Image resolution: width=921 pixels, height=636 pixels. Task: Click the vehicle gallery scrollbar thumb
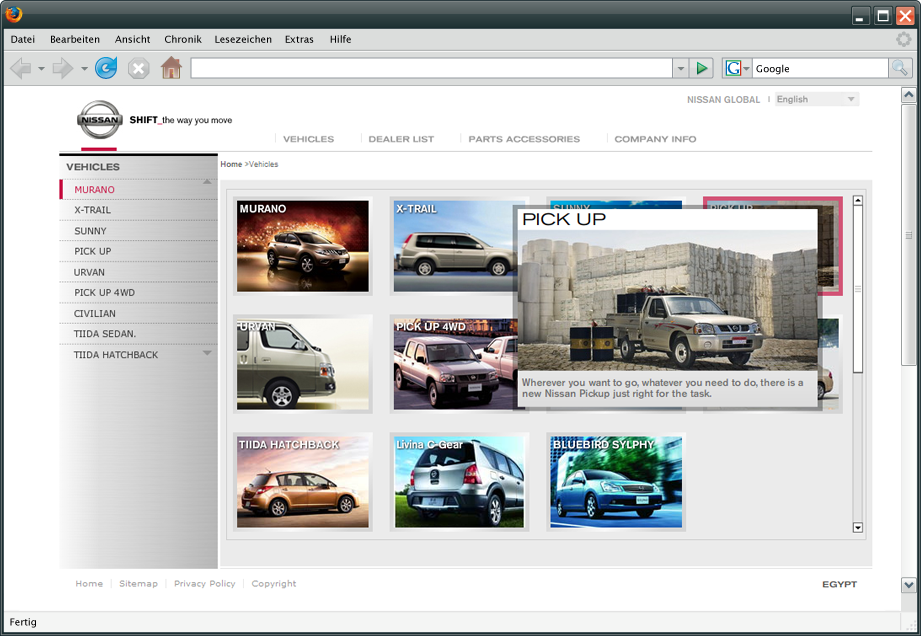858,289
